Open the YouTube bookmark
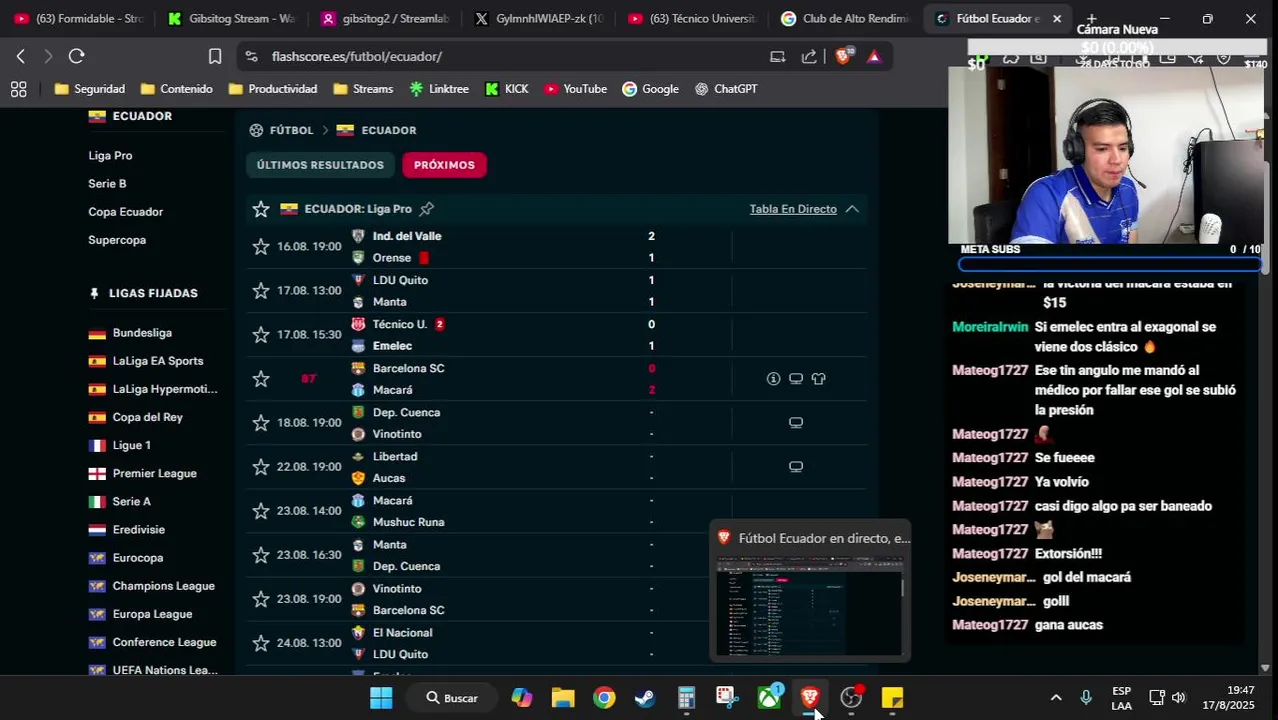 576,89
